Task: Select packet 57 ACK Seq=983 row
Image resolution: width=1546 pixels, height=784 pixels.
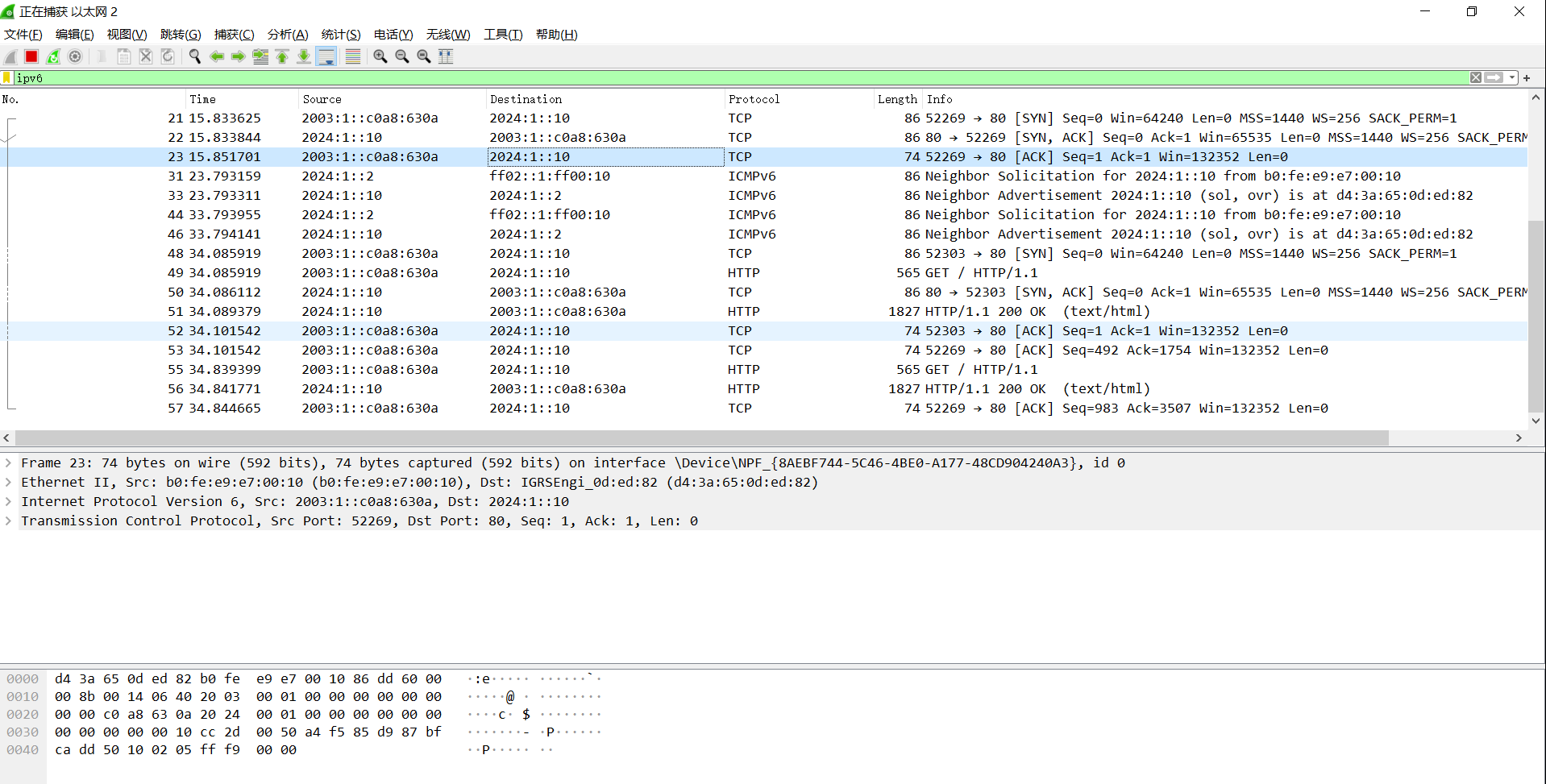Action: click(763, 408)
